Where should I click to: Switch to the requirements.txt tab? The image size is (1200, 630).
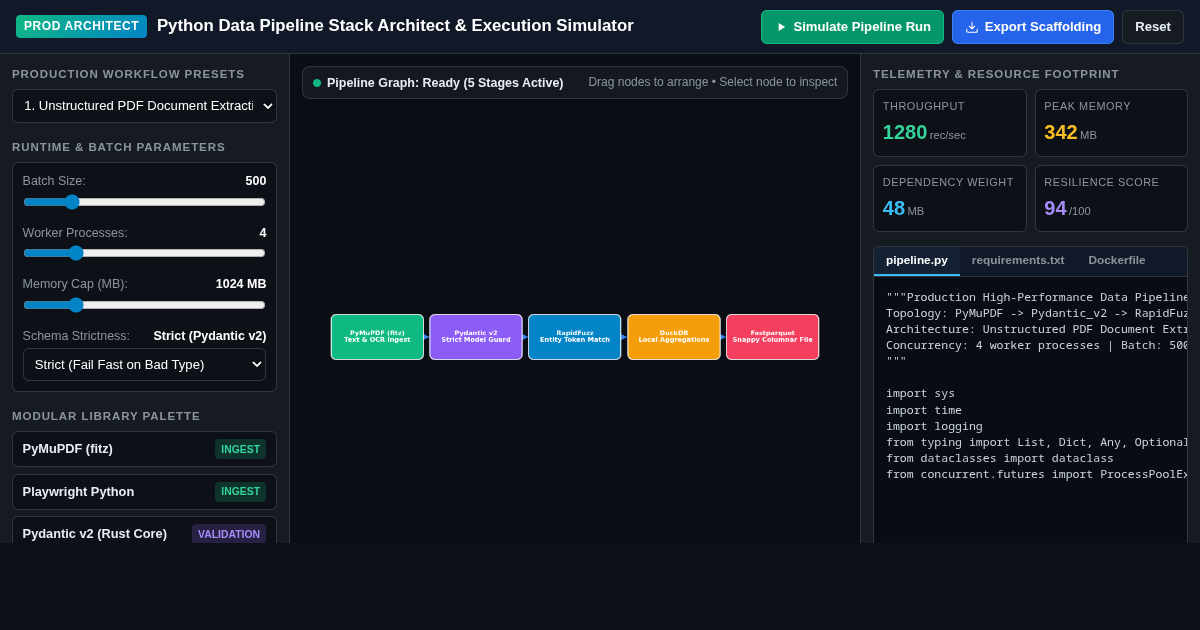click(1018, 260)
